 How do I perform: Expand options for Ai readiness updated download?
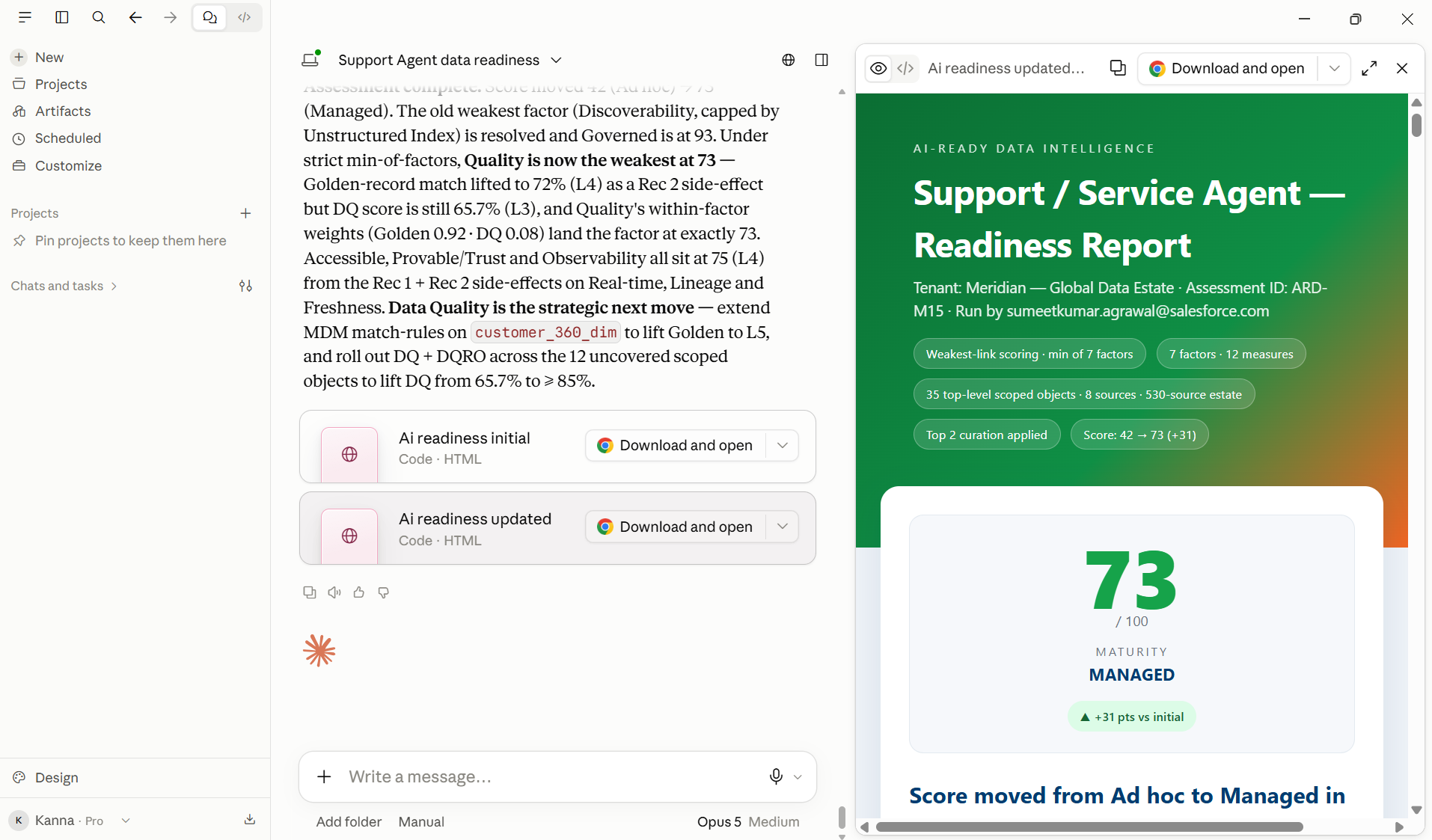(783, 527)
